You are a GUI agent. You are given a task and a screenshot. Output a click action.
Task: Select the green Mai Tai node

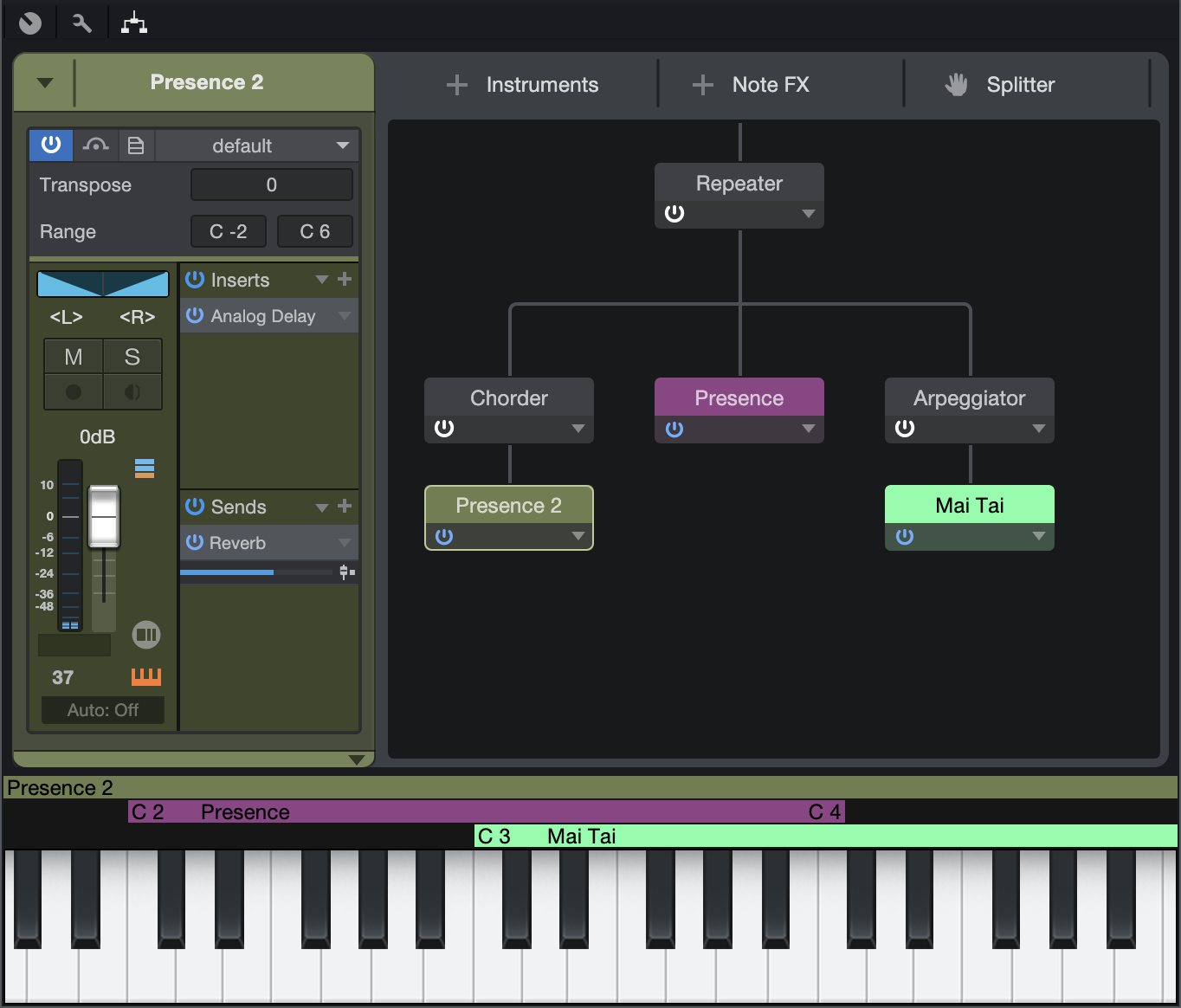(970, 505)
